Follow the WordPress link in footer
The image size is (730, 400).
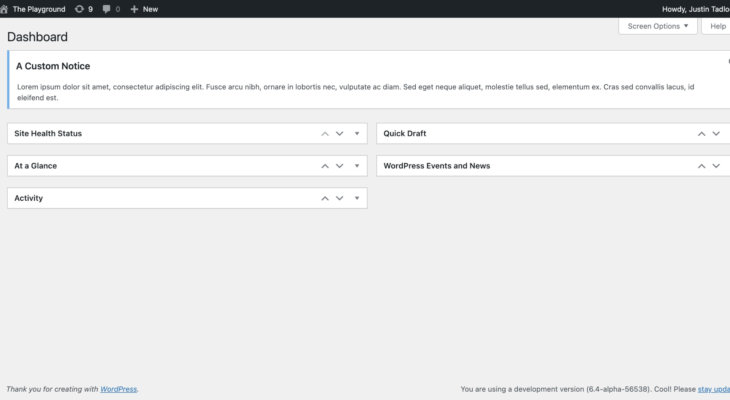[119, 389]
